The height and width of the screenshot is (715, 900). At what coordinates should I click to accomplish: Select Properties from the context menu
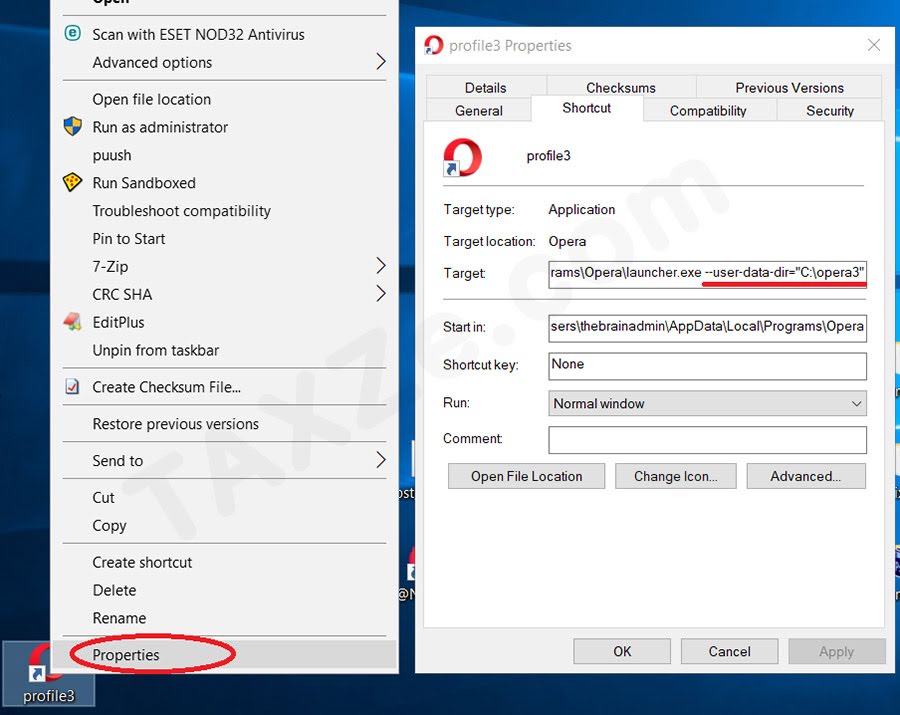click(x=125, y=654)
